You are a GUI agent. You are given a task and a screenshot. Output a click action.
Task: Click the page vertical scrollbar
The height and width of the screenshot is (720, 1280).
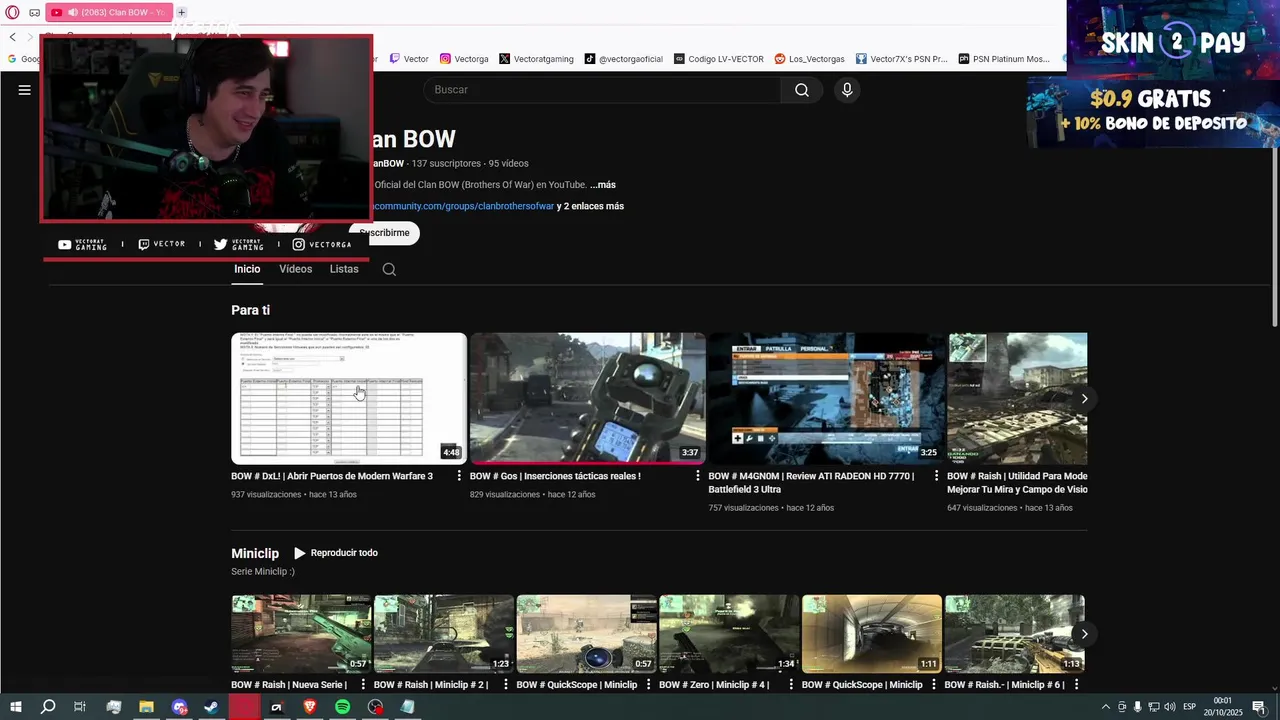click(x=1274, y=237)
